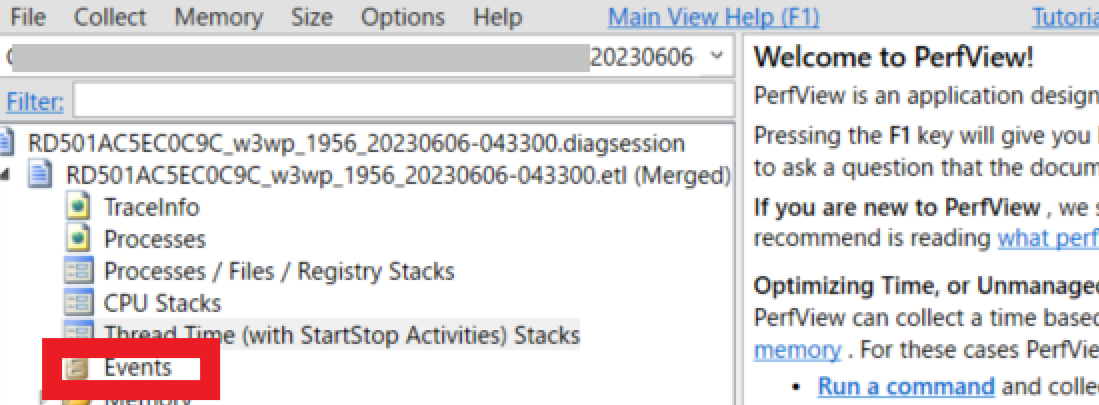
Task: Collapse the .etl (Merged) tree node
Action: coord(9,176)
